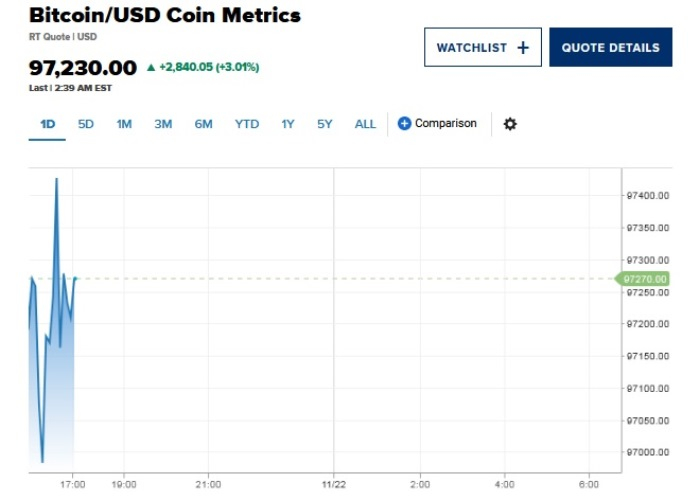The width and height of the screenshot is (699, 500).
Task: Show ALL time price history
Action: [366, 124]
